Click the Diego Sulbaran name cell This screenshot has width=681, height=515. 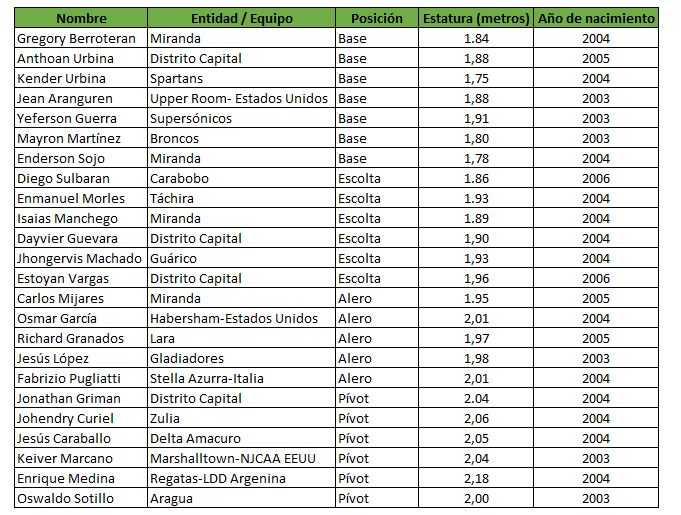point(81,178)
